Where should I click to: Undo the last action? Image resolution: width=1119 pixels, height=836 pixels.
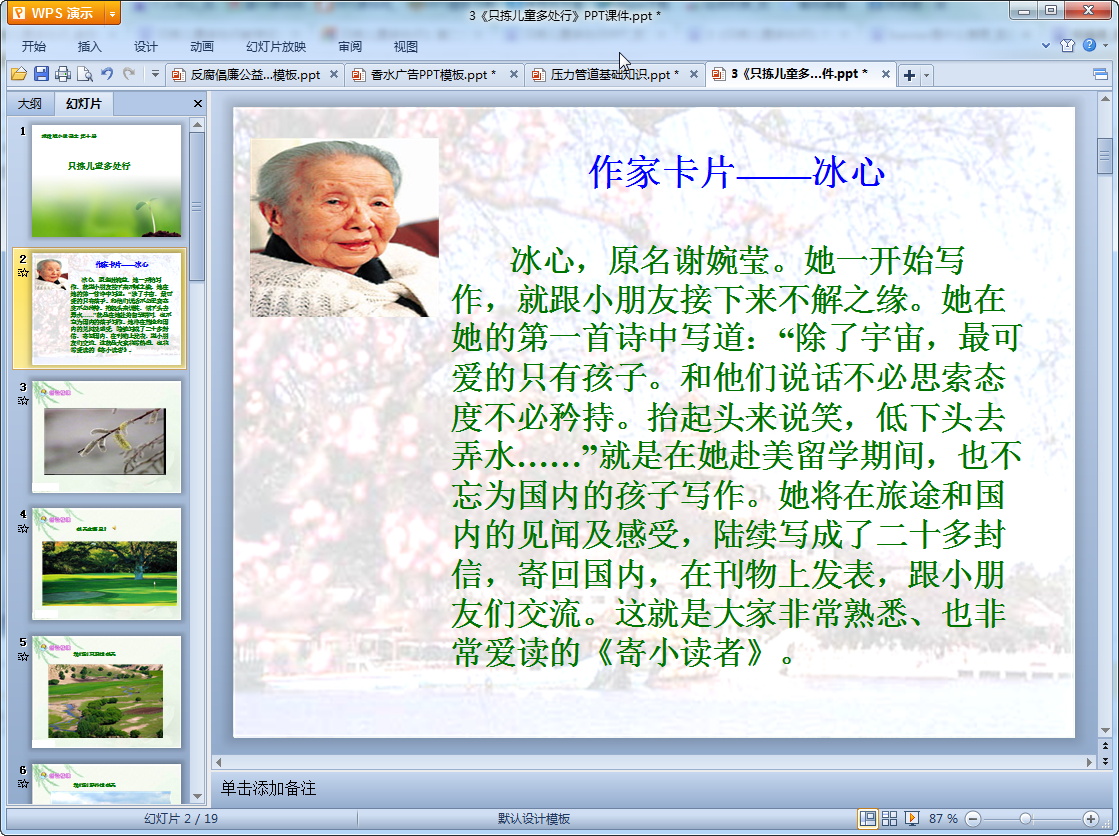(107, 74)
